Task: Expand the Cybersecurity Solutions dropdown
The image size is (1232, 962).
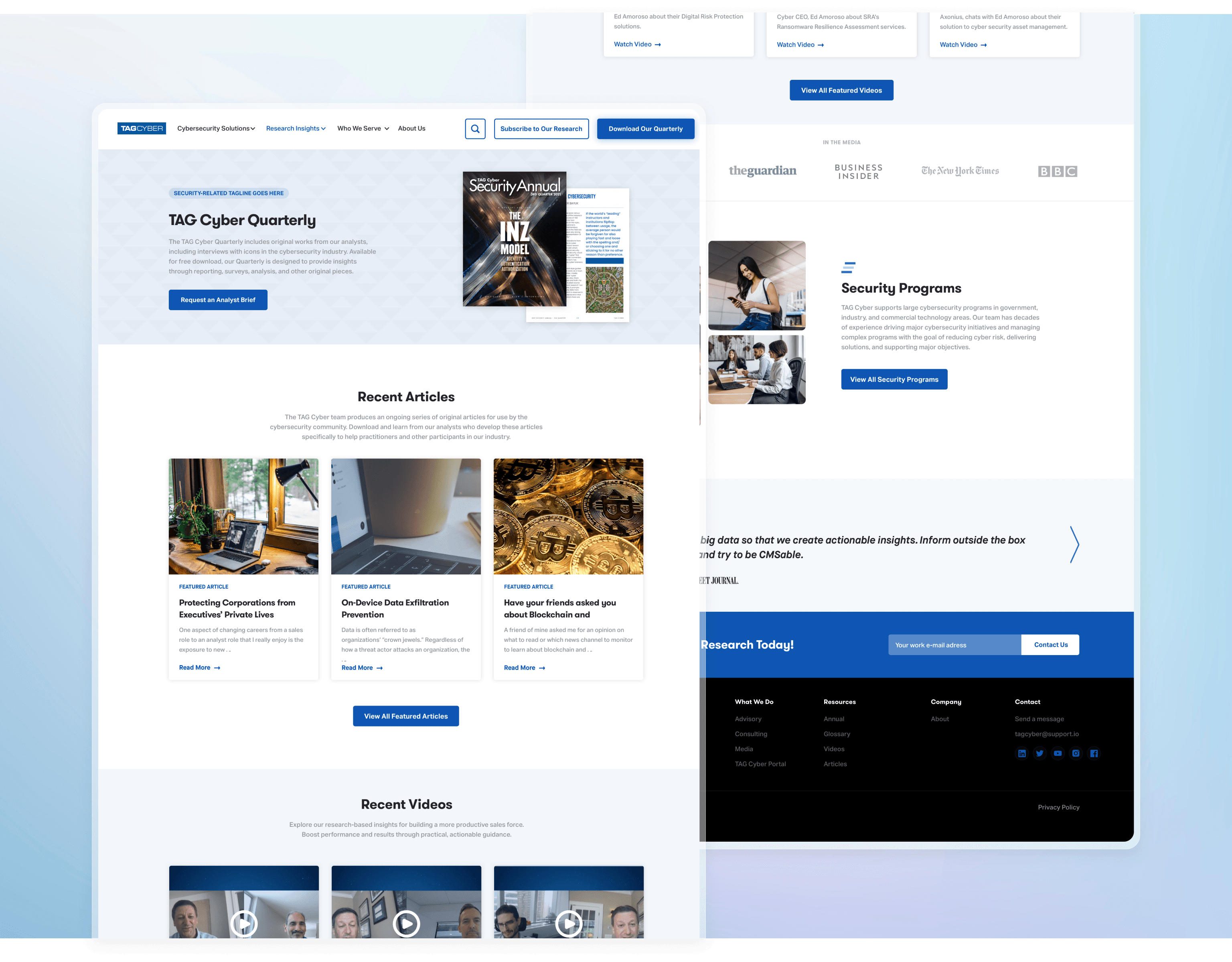Action: pyautogui.click(x=216, y=129)
